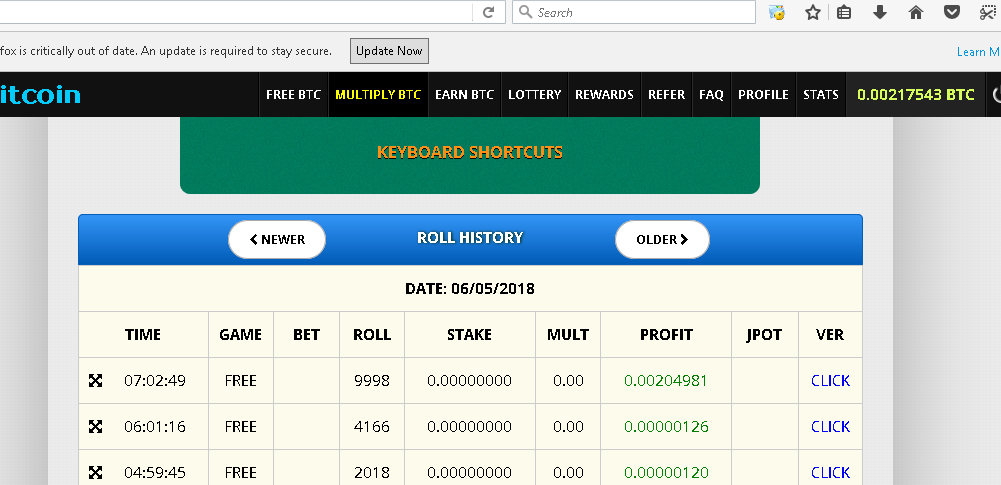Click the cross icon for 04:59:45 roll
Viewport: 1001px width, 485px height.
click(x=95, y=473)
